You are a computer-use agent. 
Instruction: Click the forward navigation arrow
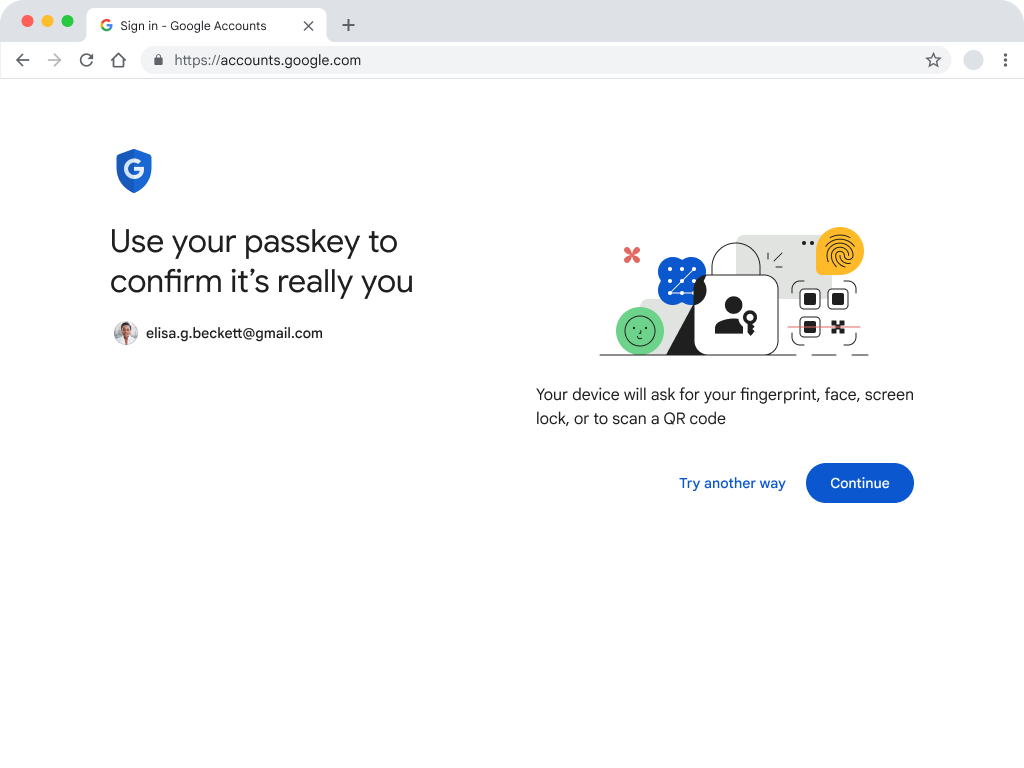(x=54, y=60)
